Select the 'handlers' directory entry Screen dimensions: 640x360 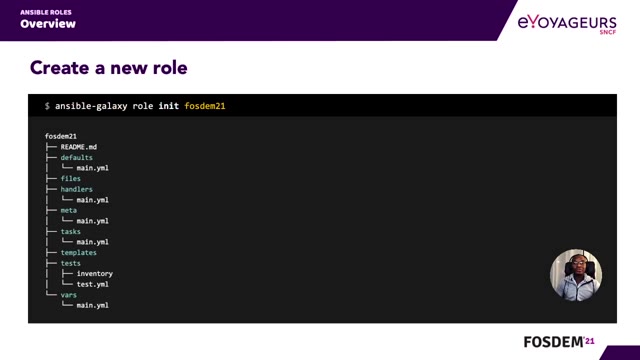[x=76, y=189]
